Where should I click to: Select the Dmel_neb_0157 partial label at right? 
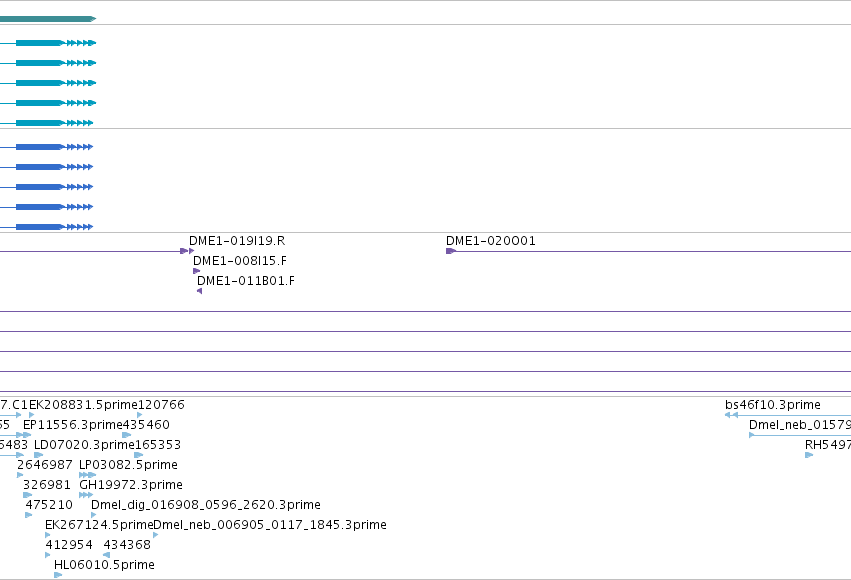(x=800, y=425)
